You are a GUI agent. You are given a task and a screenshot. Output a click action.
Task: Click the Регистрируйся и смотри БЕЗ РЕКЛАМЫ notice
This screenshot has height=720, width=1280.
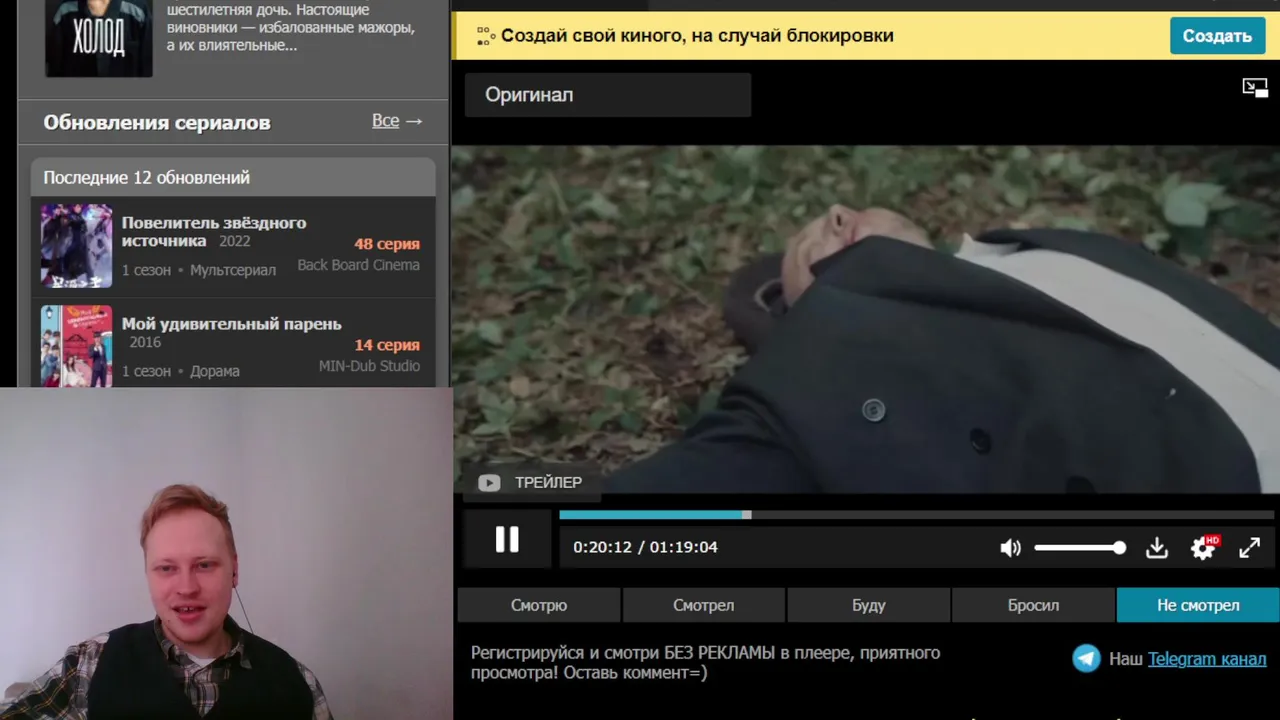pyautogui.click(x=705, y=662)
